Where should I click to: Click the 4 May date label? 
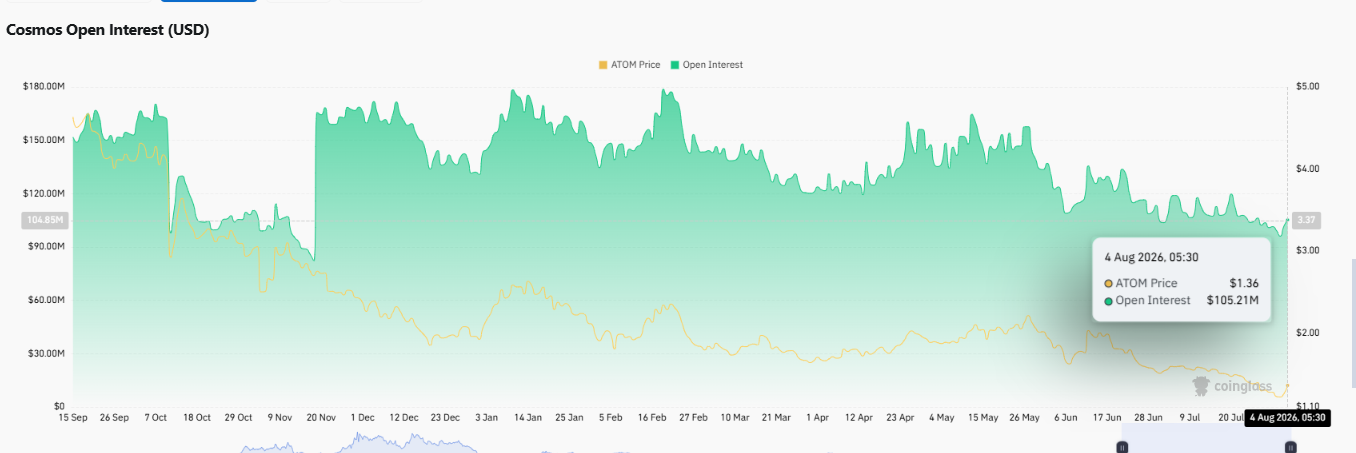[941, 417]
